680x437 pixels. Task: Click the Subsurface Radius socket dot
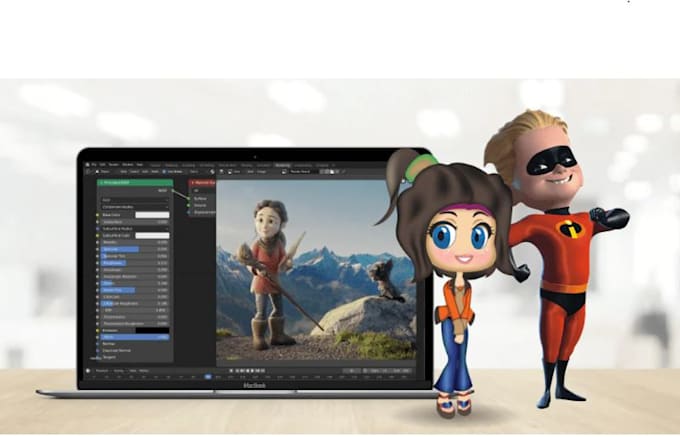98,229
